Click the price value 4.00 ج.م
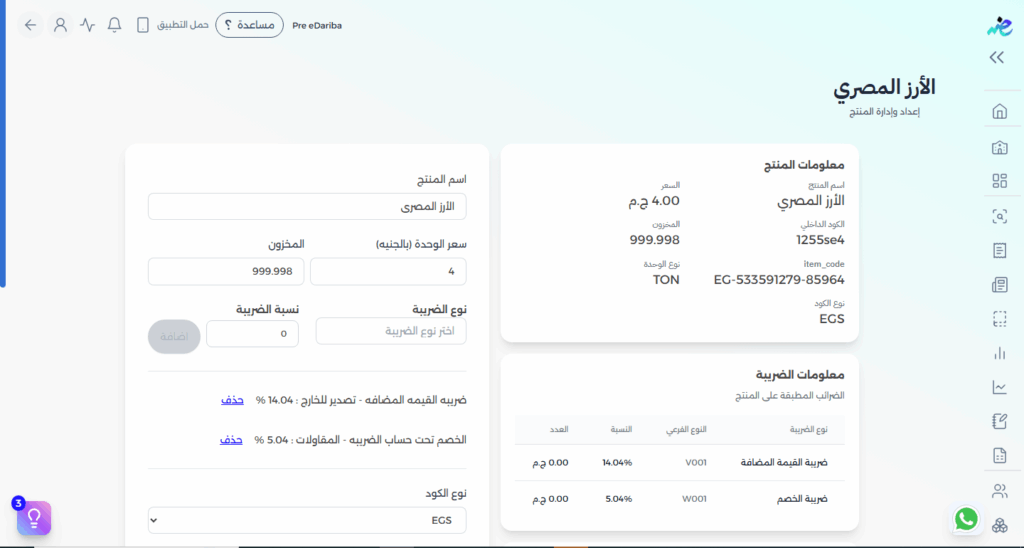 pos(654,201)
